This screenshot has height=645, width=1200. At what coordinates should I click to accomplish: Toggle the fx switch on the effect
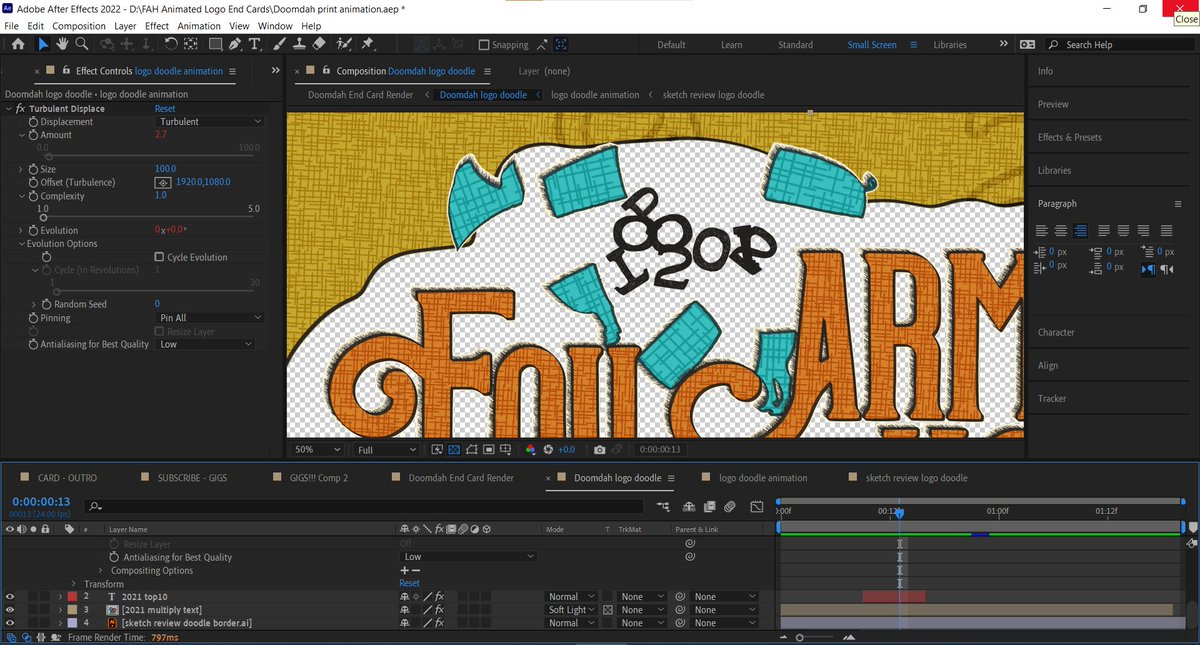[x=20, y=108]
